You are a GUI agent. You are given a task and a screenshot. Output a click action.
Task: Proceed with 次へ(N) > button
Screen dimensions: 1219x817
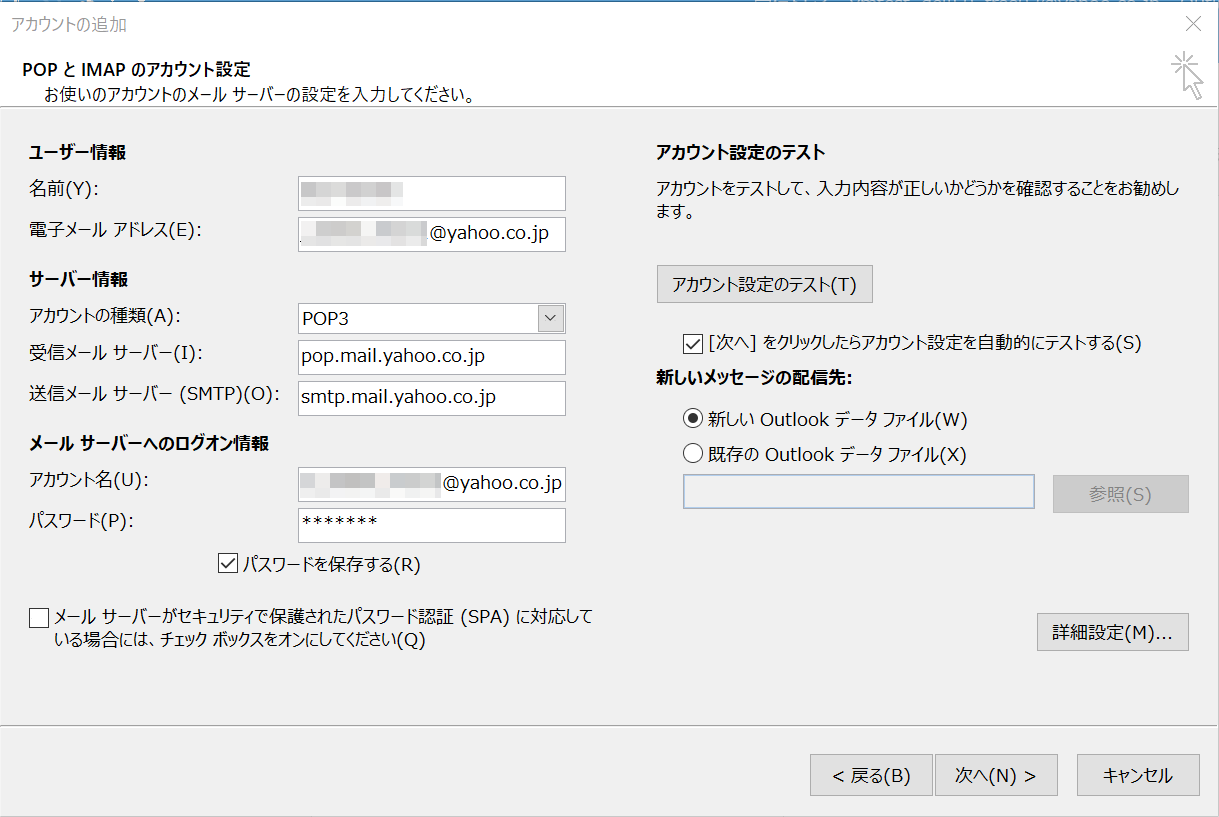[995, 775]
